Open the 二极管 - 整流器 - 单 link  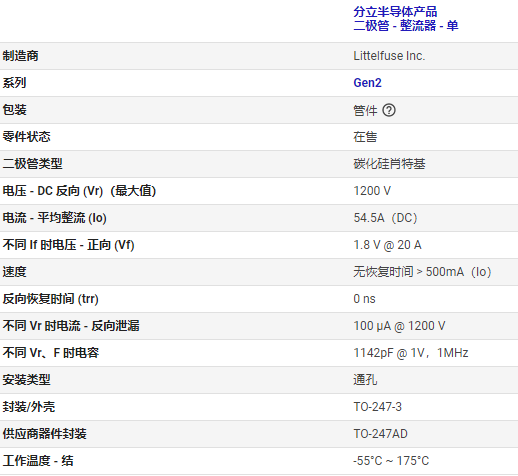coord(406,26)
